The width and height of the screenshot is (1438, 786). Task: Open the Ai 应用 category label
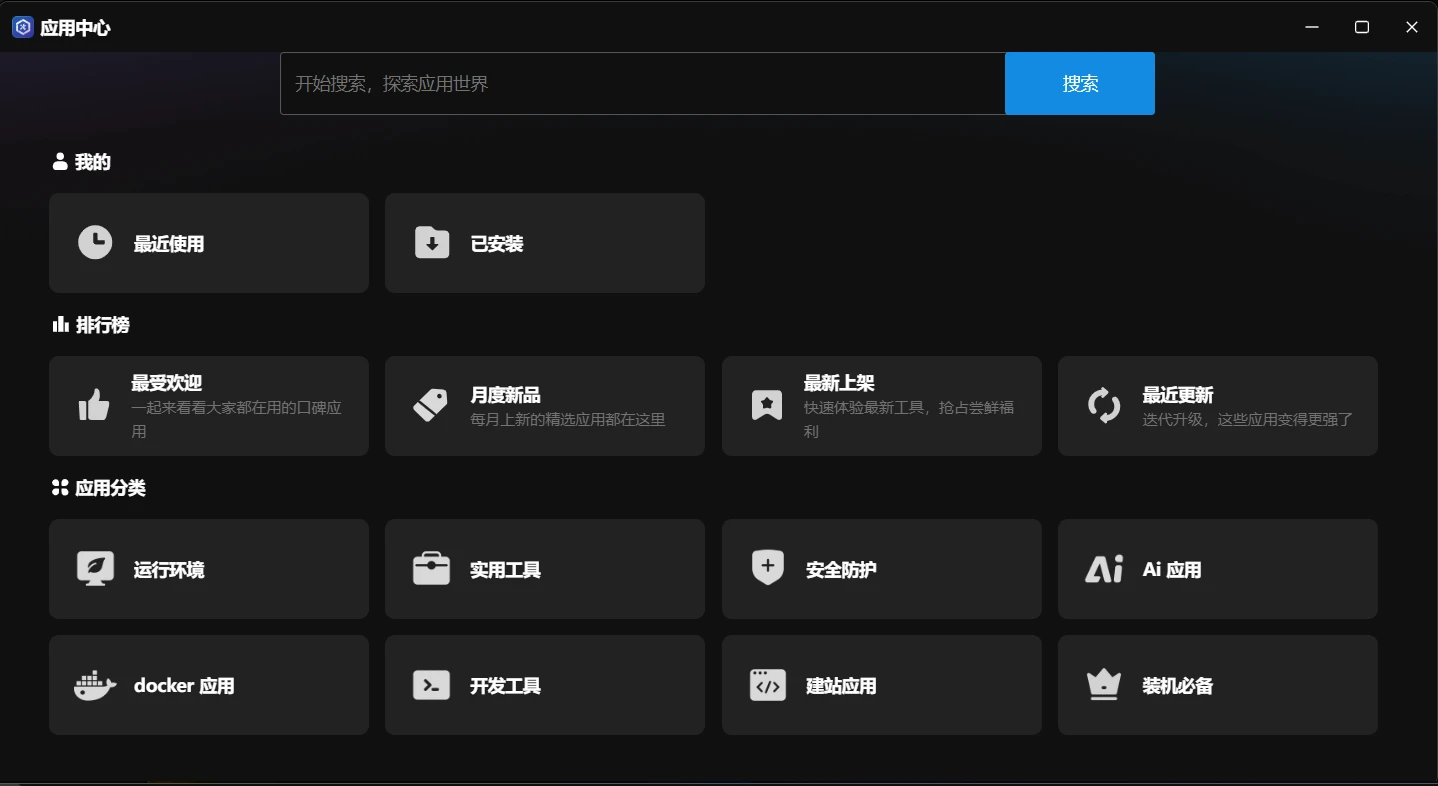pos(1172,570)
